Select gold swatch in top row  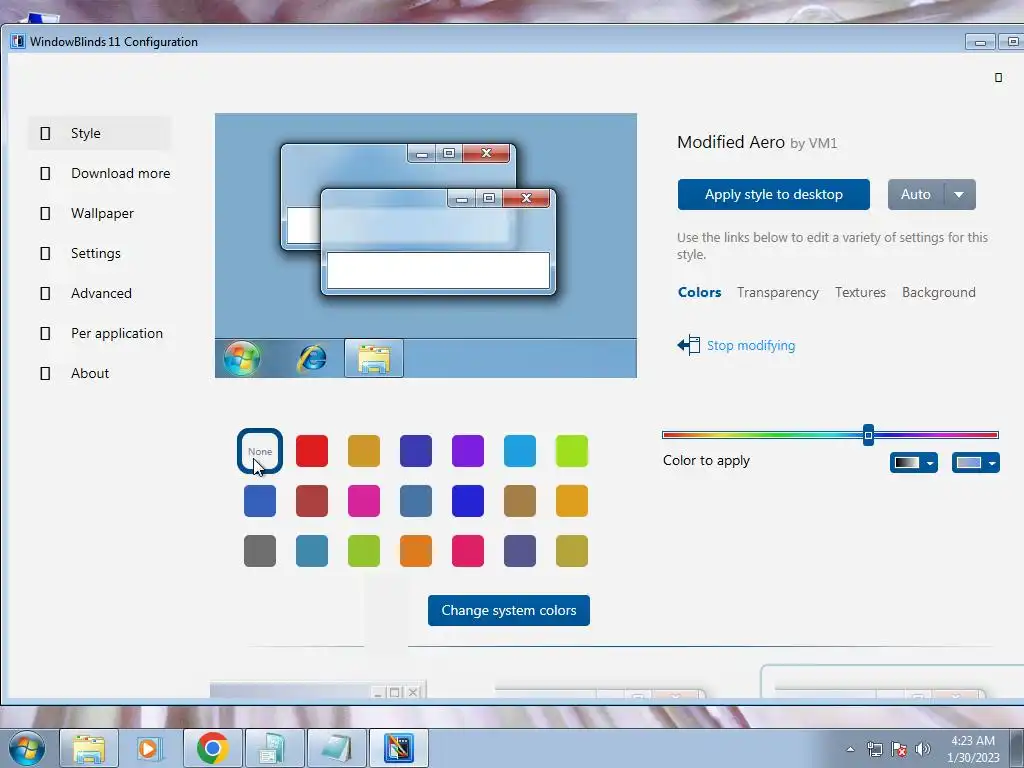click(x=364, y=451)
